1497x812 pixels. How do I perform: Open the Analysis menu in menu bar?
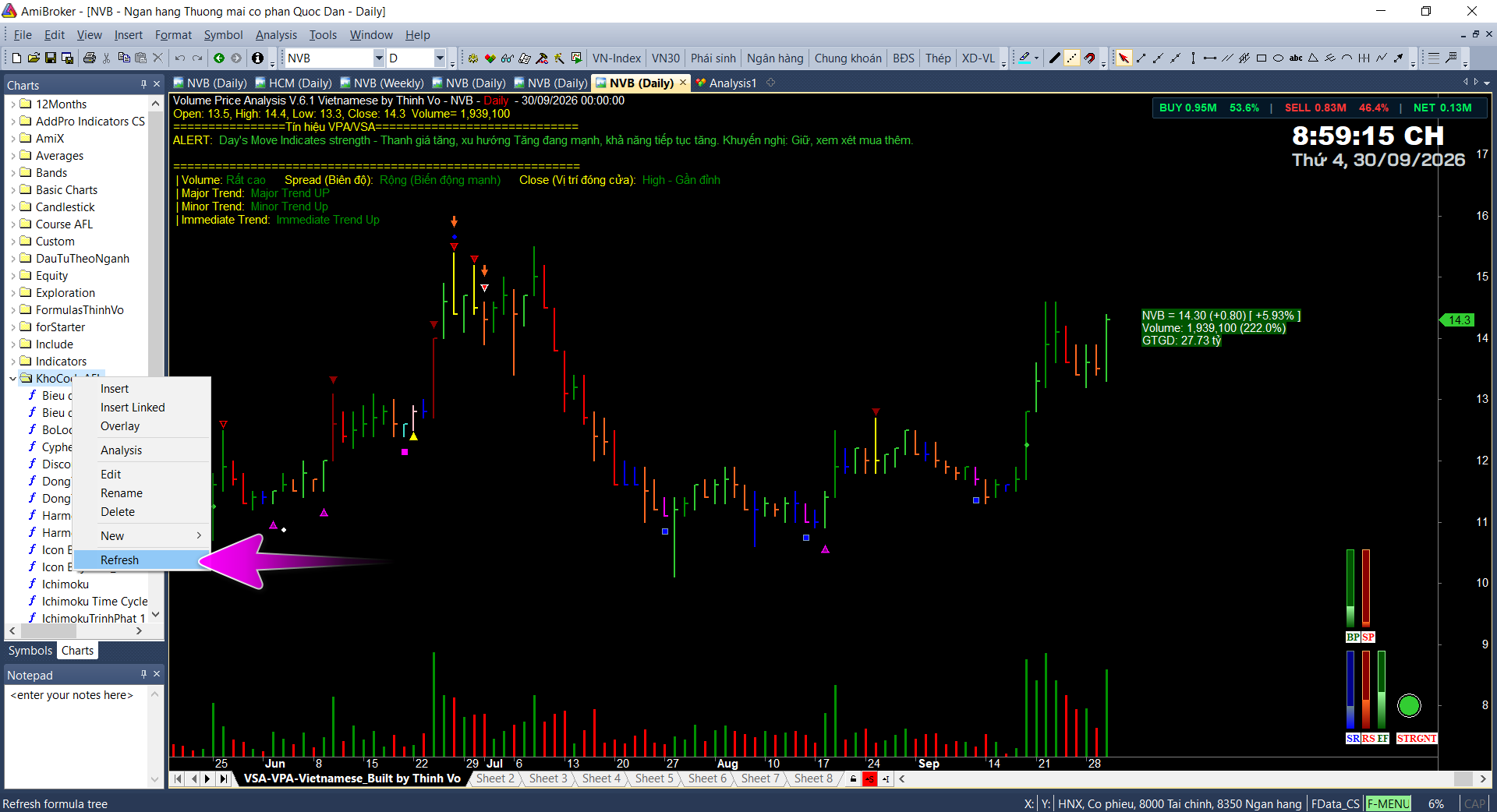[276, 35]
